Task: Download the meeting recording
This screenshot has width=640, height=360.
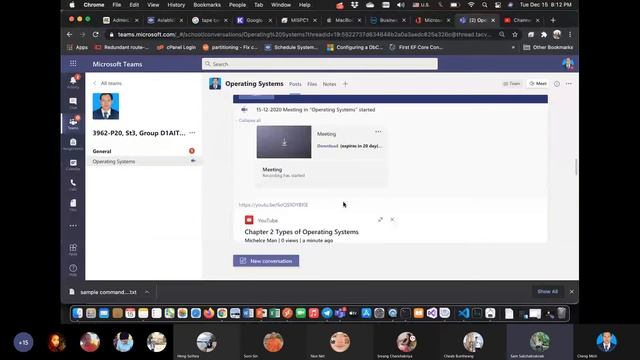Action: tap(328, 146)
